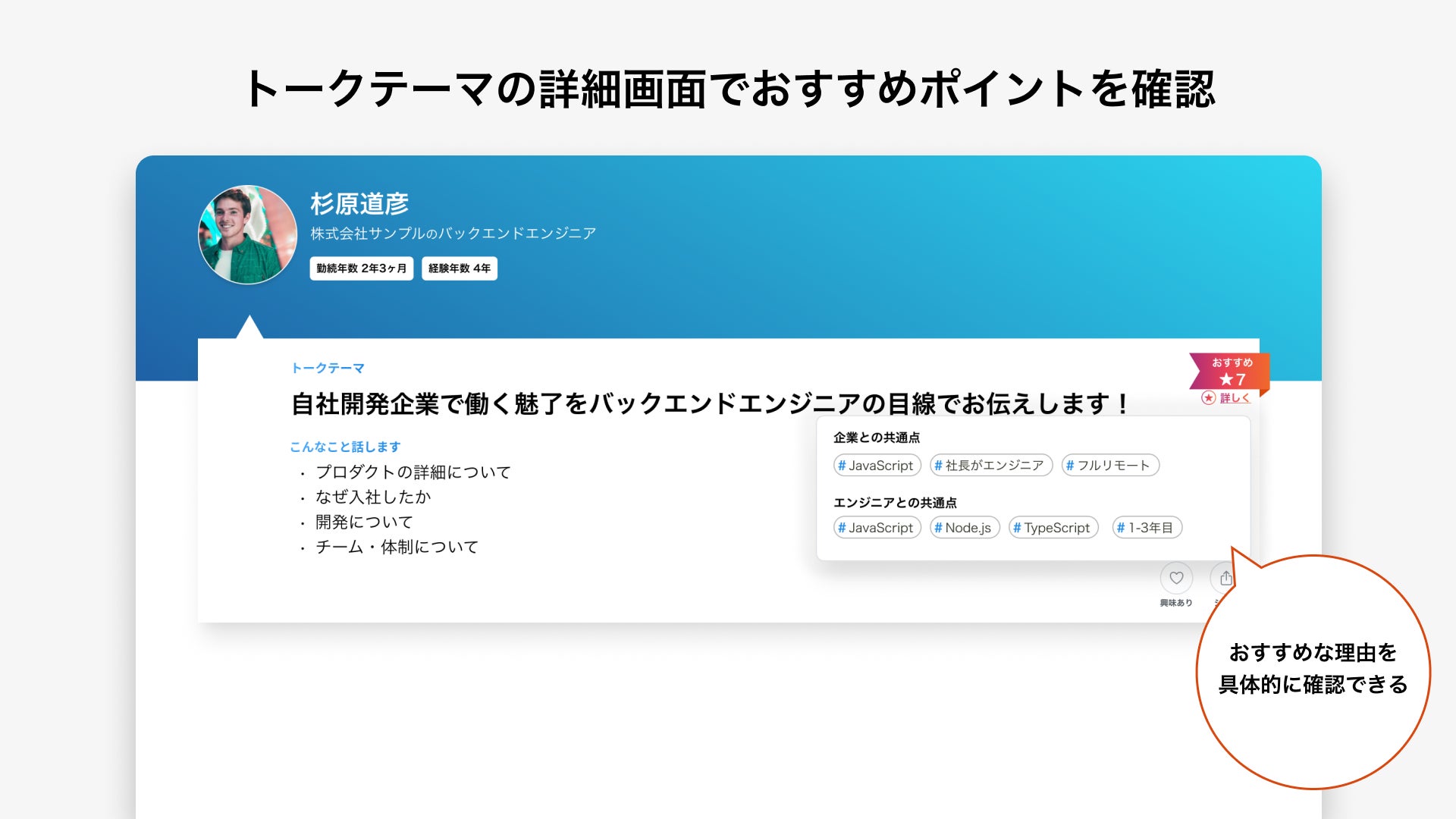Click the 経験年数 4年 badge
The width and height of the screenshot is (1456, 819).
coord(459,268)
